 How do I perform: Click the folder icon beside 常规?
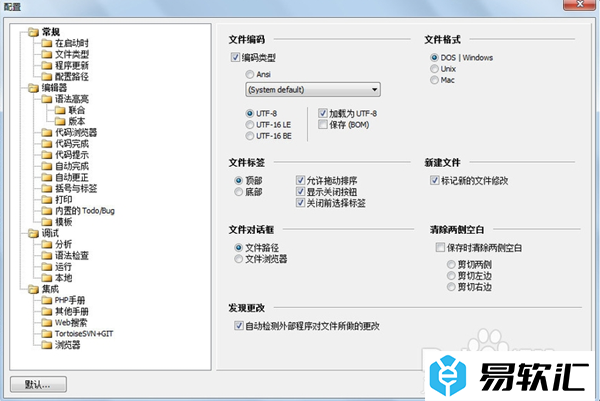(x=33, y=32)
